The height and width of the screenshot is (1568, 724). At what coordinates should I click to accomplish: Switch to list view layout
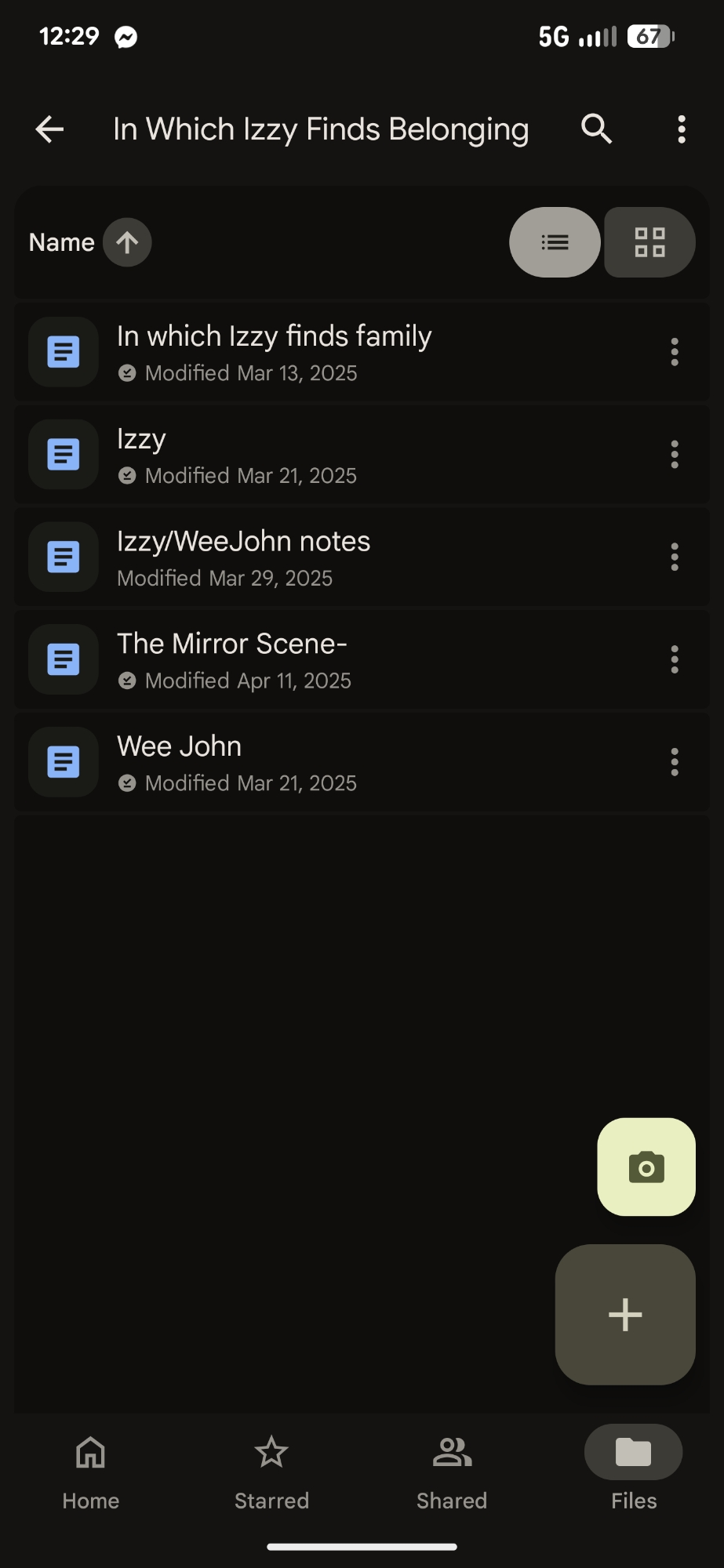click(555, 242)
